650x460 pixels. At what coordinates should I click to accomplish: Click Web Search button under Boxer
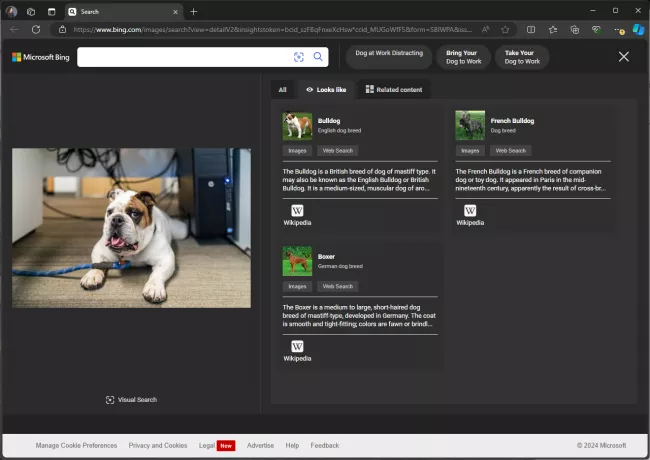(337, 286)
